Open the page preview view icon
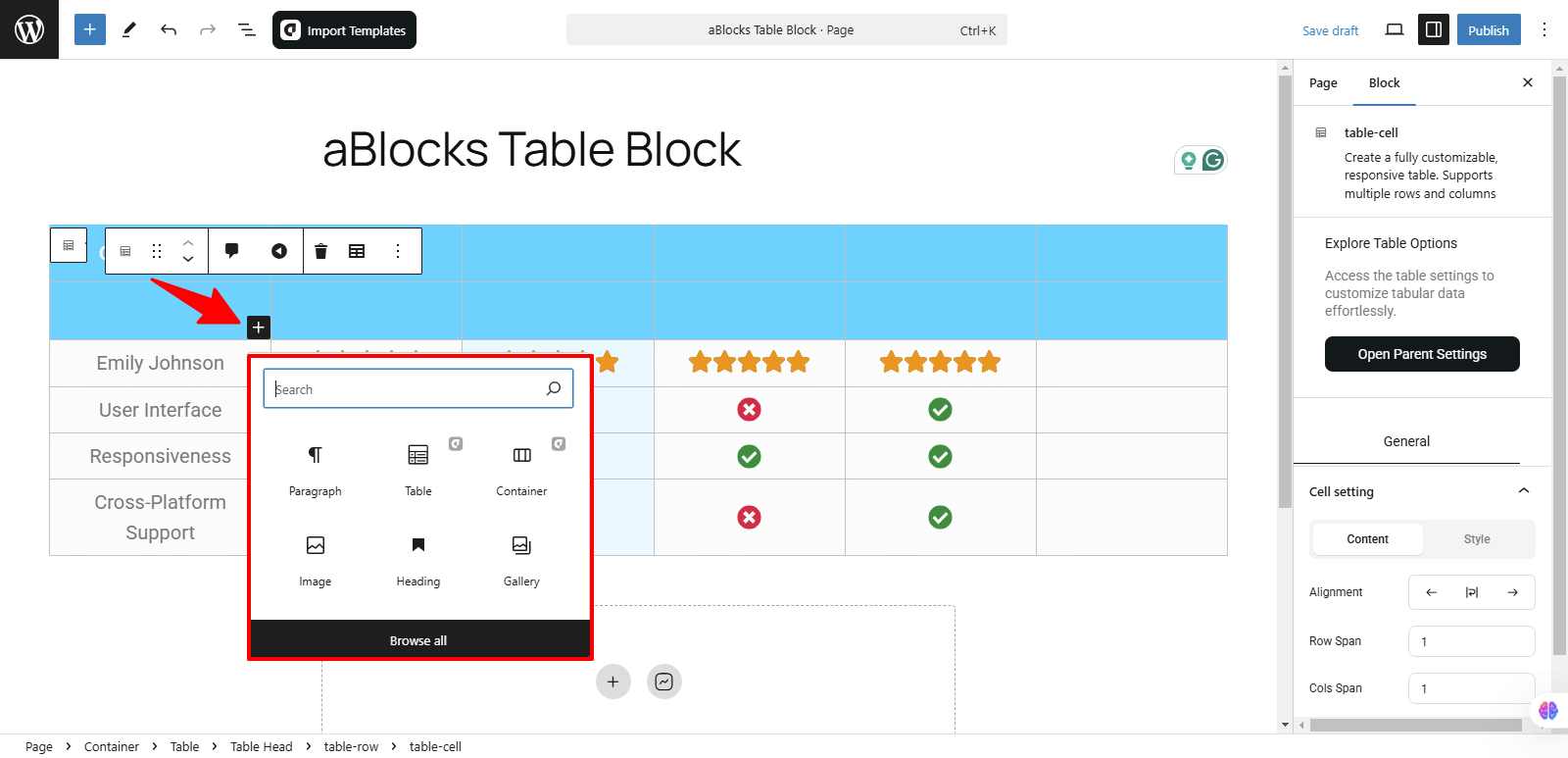Image resolution: width=1568 pixels, height=758 pixels. [x=1395, y=29]
